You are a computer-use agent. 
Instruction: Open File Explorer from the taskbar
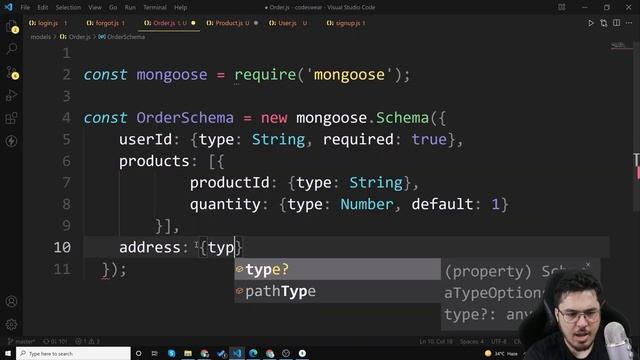point(188,353)
